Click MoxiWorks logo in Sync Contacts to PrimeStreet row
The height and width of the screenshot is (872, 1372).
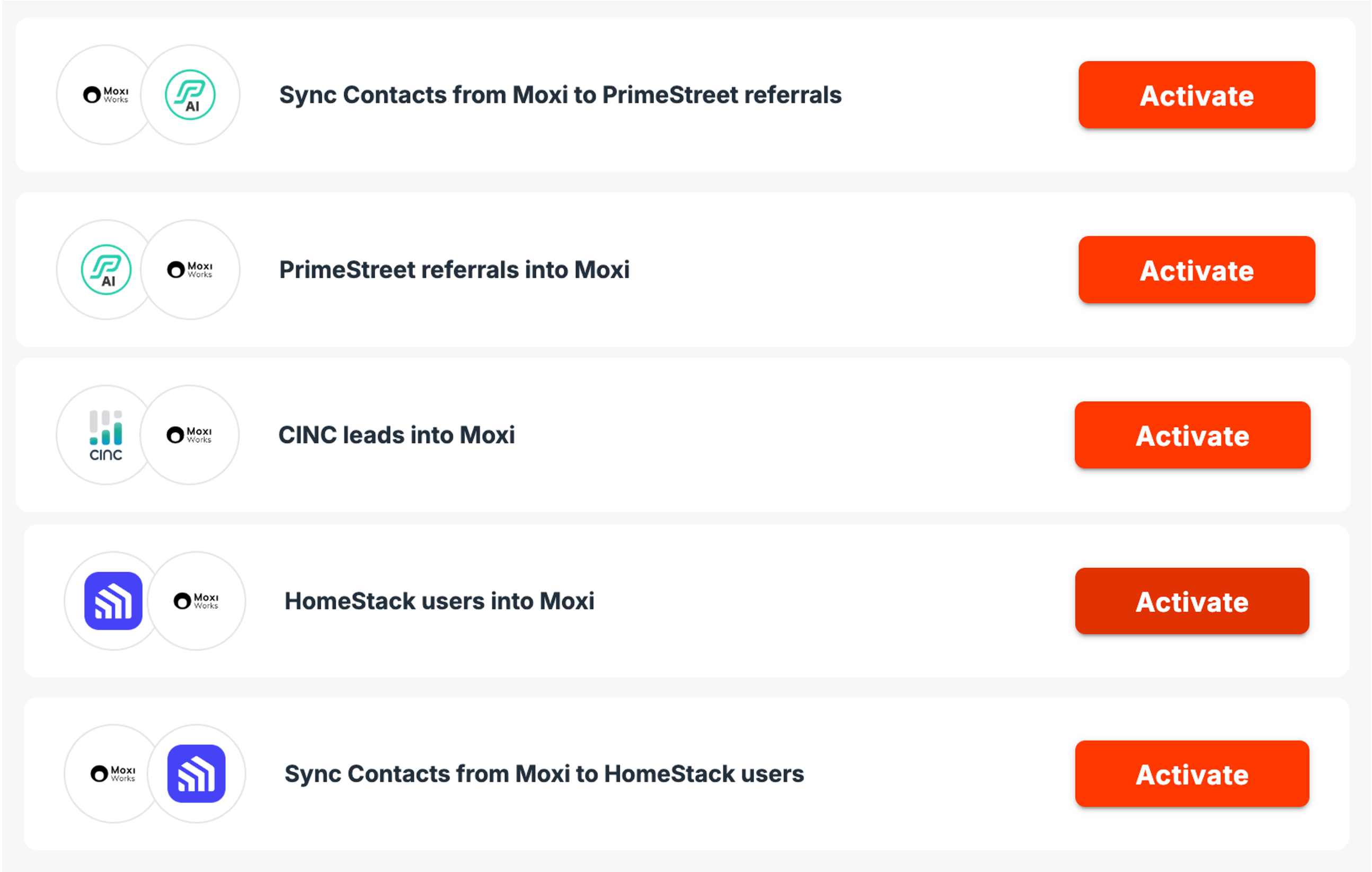[106, 94]
